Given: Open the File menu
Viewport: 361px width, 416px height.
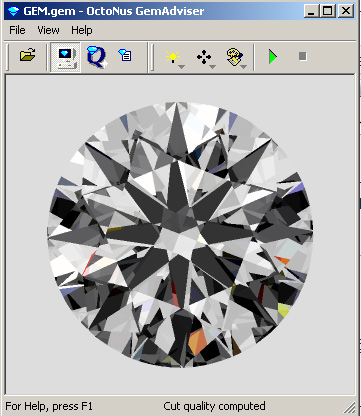Looking at the screenshot, I should [x=17, y=30].
